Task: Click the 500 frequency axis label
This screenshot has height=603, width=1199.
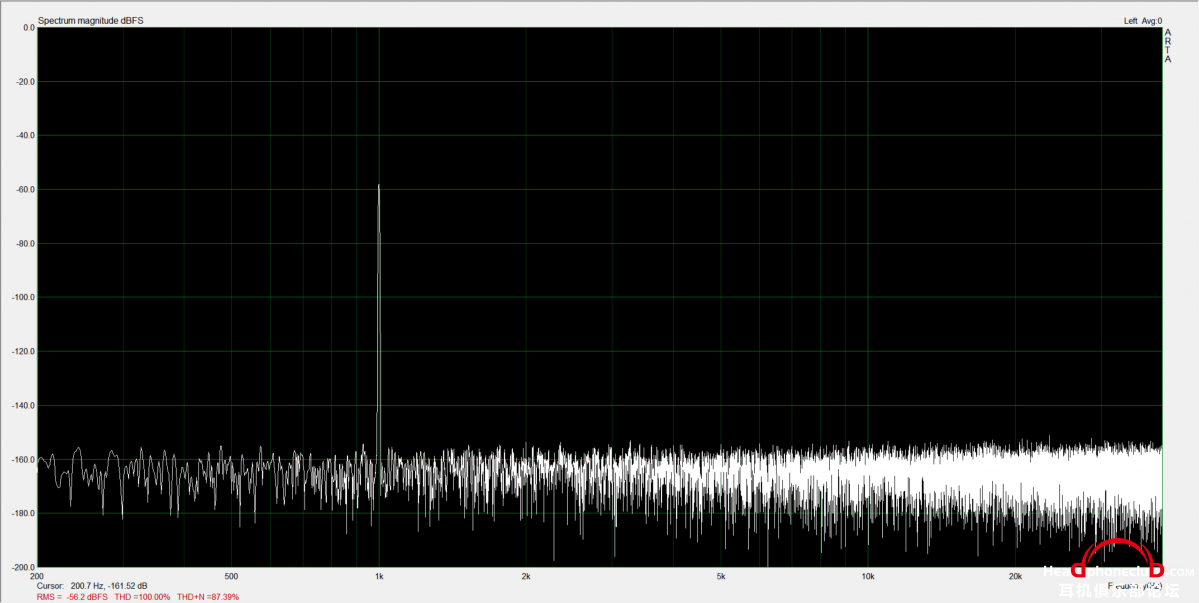Action: 232,575
